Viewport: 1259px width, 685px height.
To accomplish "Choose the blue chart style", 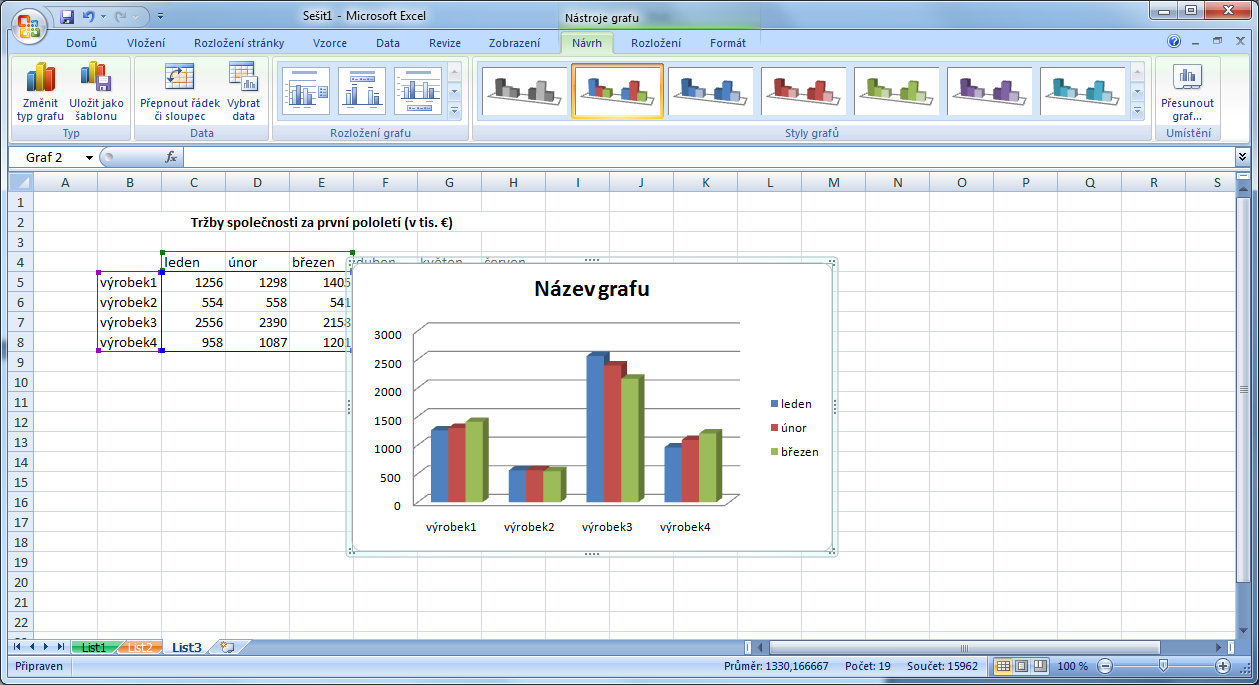I will 711,91.
